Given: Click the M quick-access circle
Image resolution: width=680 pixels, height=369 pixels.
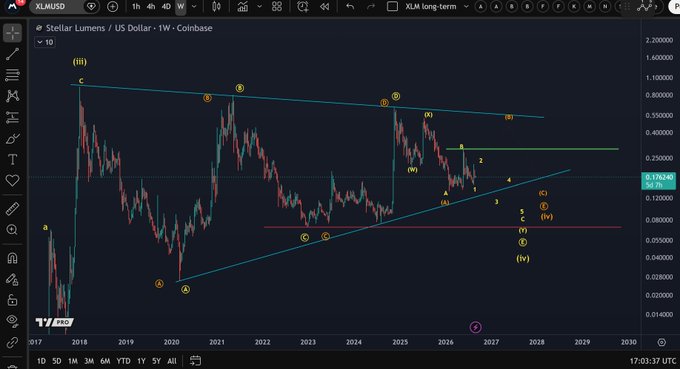Looking at the screenshot, I should click(590, 7).
